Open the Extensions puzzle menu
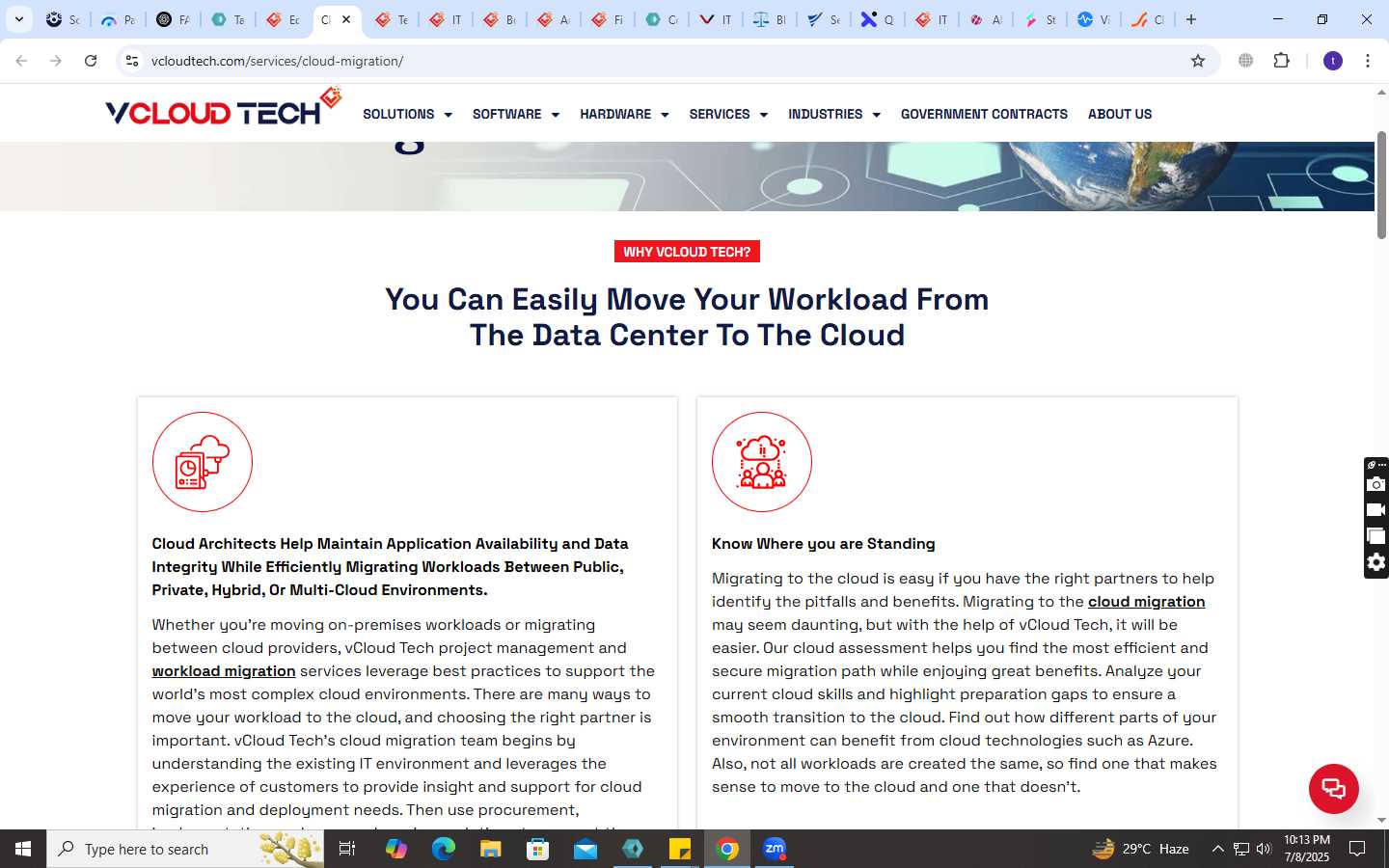 pyautogui.click(x=1282, y=61)
